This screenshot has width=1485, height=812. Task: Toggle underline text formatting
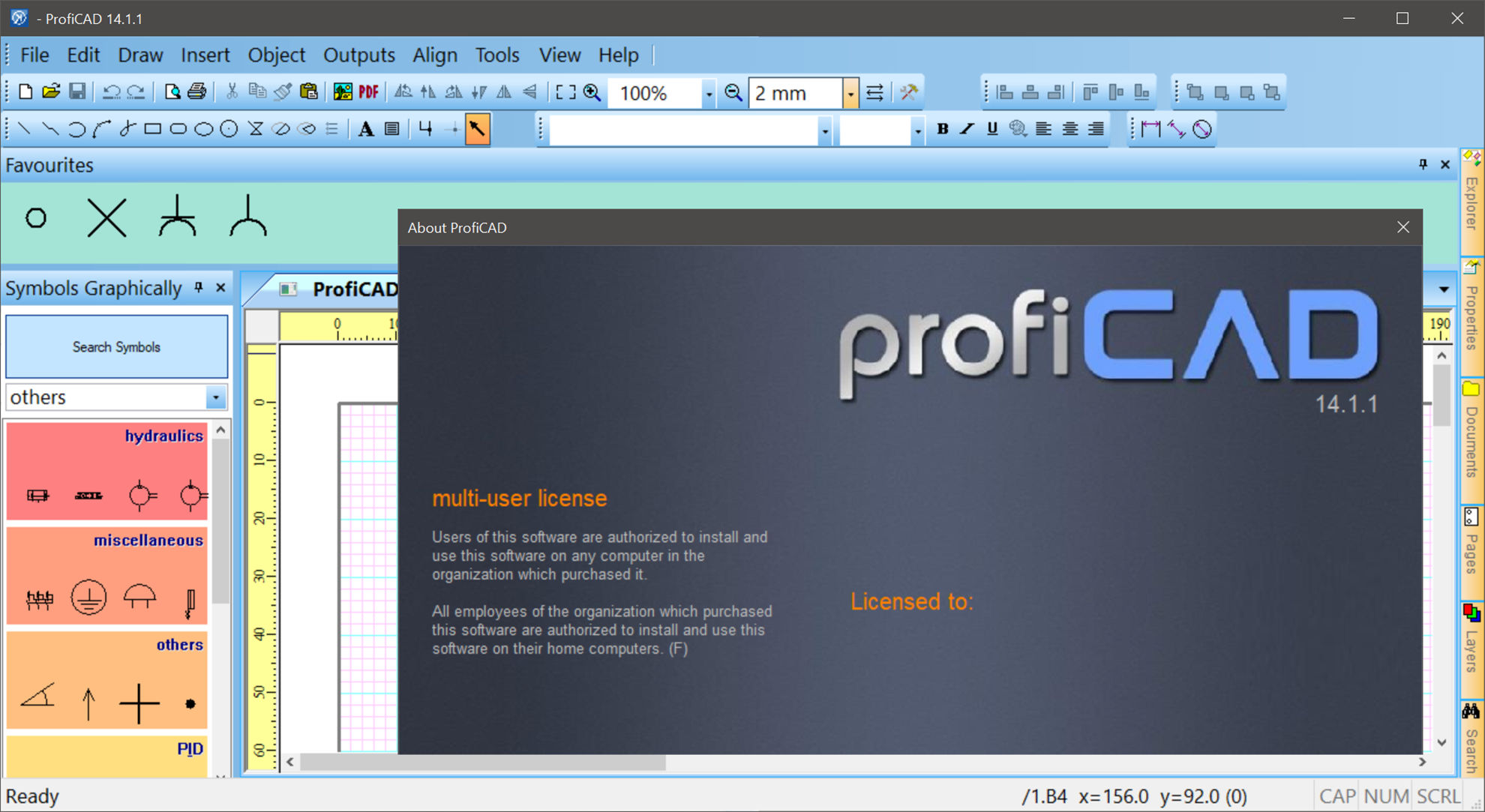coord(992,129)
